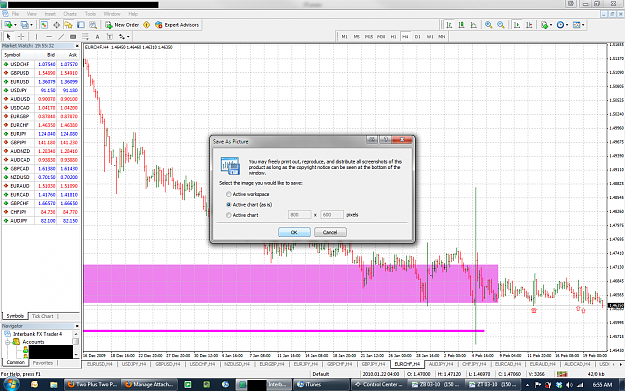Screen dimensions: 625x391
Task: Toggle the Market Watch window icon
Action: (44, 25)
